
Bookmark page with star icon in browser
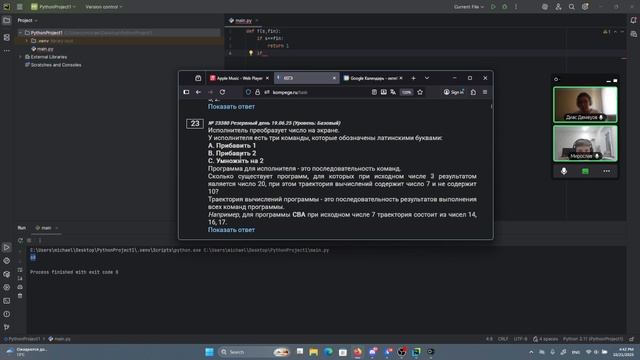(x=420, y=92)
